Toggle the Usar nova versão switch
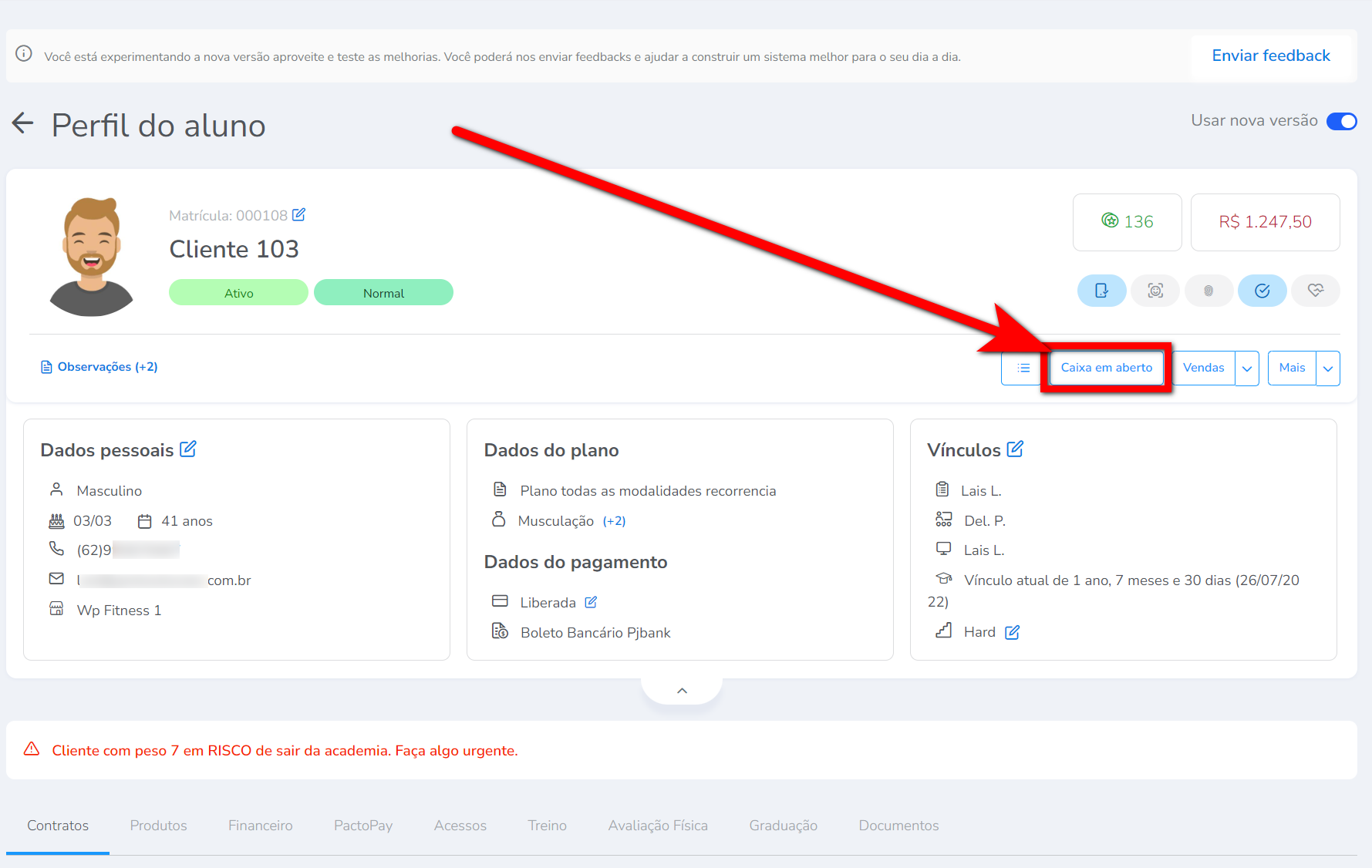 [1341, 121]
